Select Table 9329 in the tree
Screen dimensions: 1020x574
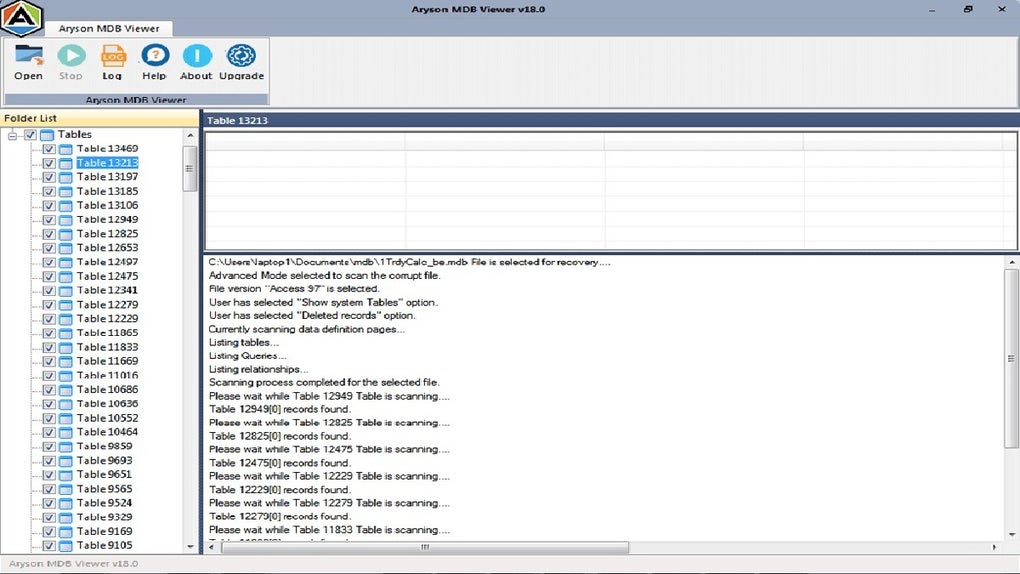(x=104, y=517)
